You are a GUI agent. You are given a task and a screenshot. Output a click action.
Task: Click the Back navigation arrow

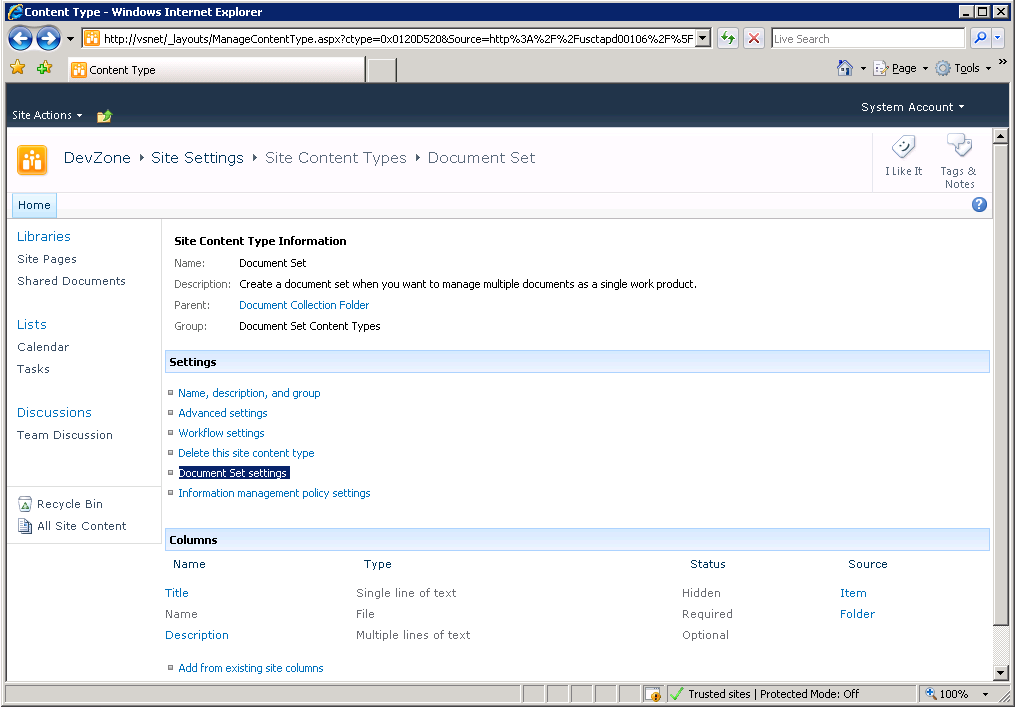pyautogui.click(x=20, y=38)
